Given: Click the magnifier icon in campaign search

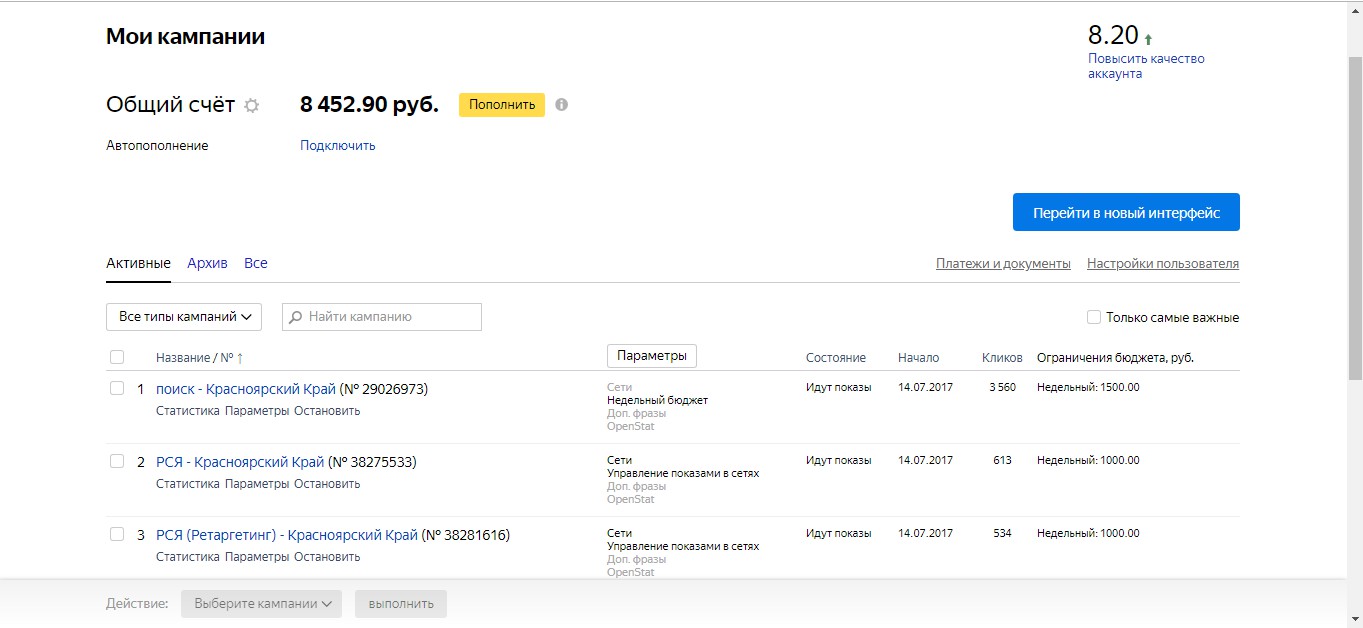Looking at the screenshot, I should [295, 317].
